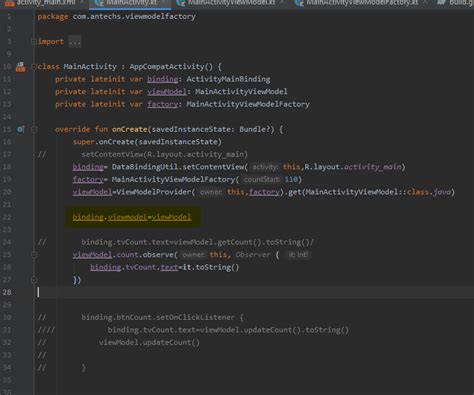The image size is (474, 395).
Task: Click the override gutter icon beside onCreate
Action: (20, 129)
